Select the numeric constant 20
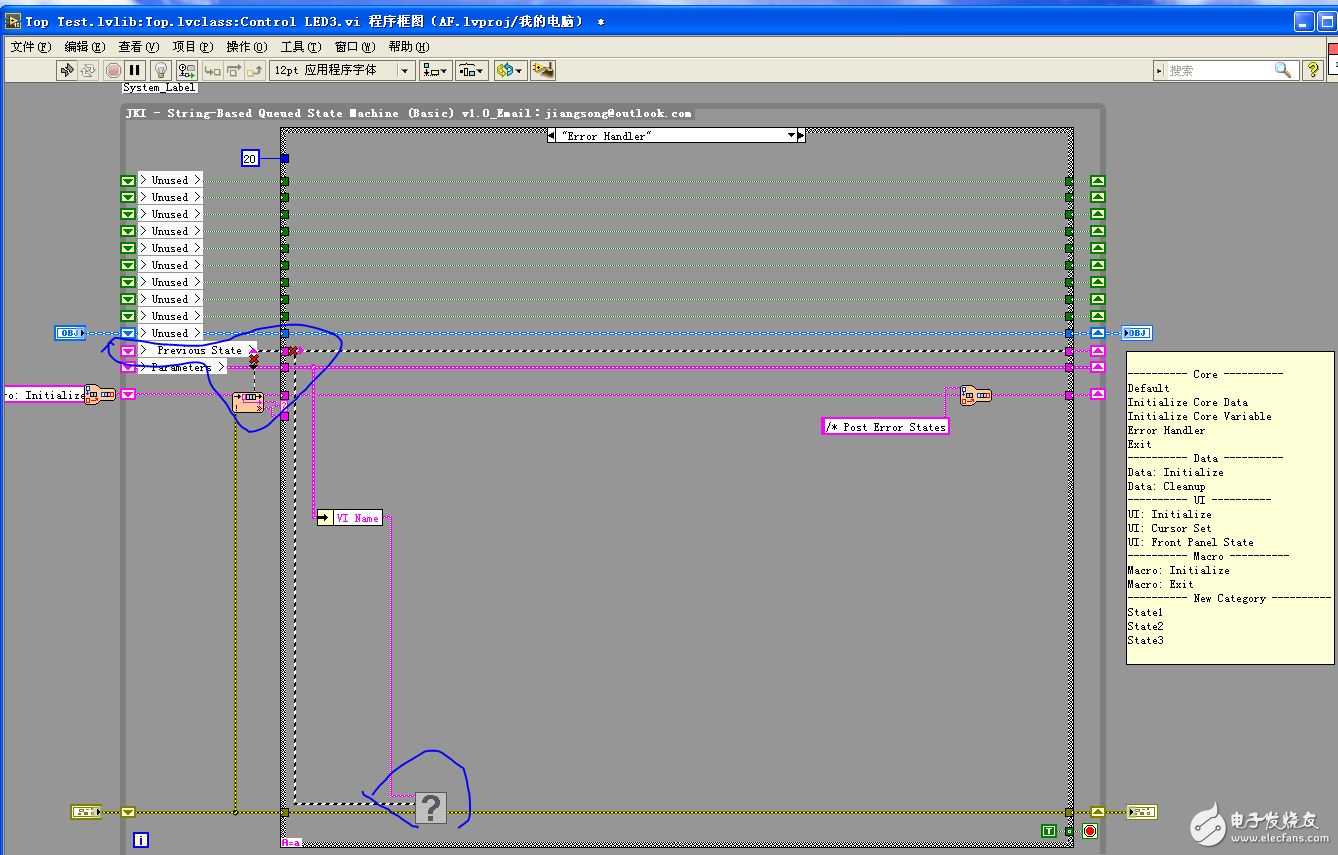The width and height of the screenshot is (1338, 855). tap(250, 158)
